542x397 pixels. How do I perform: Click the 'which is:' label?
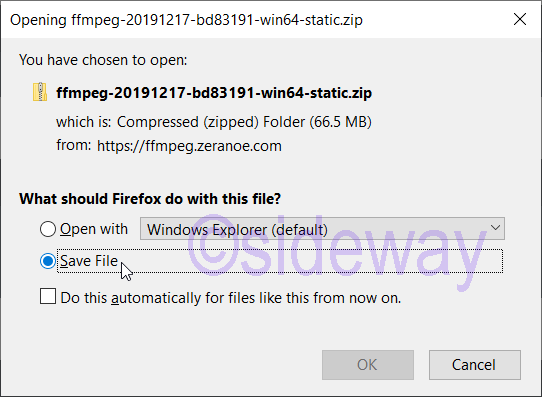pyautogui.click(x=84, y=122)
